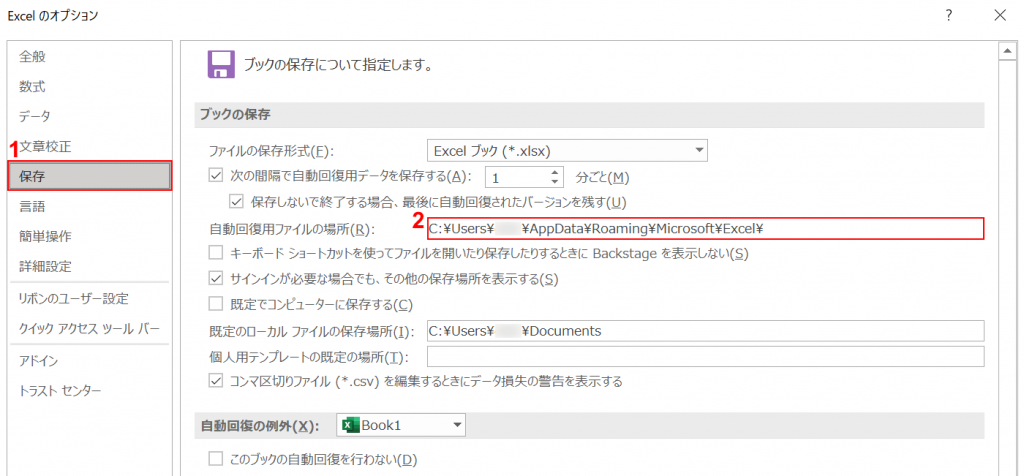
Task: Increase the auto-recover minutes with up arrow
Action: pyautogui.click(x=555, y=172)
